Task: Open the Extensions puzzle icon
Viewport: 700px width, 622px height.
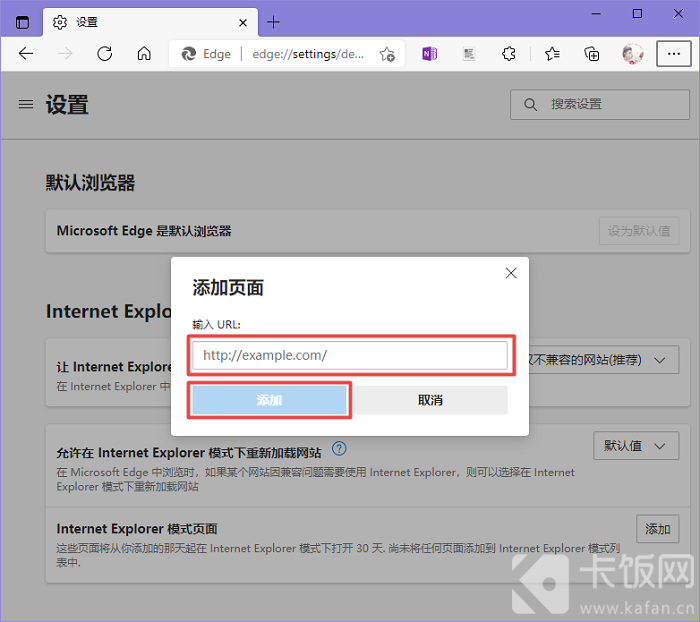Action: [x=508, y=54]
